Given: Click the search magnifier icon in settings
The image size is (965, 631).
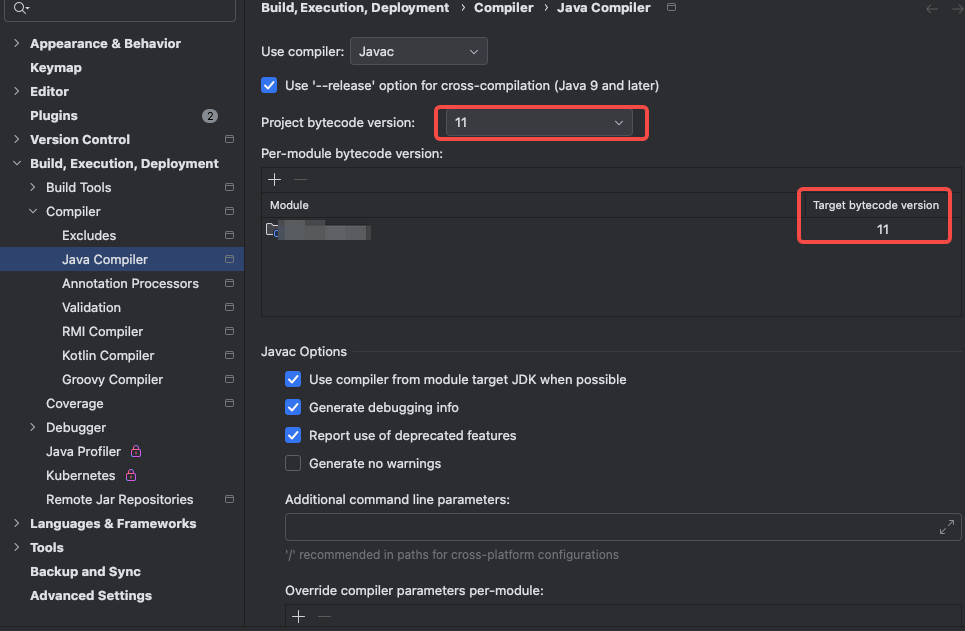Looking at the screenshot, I should [x=20, y=8].
